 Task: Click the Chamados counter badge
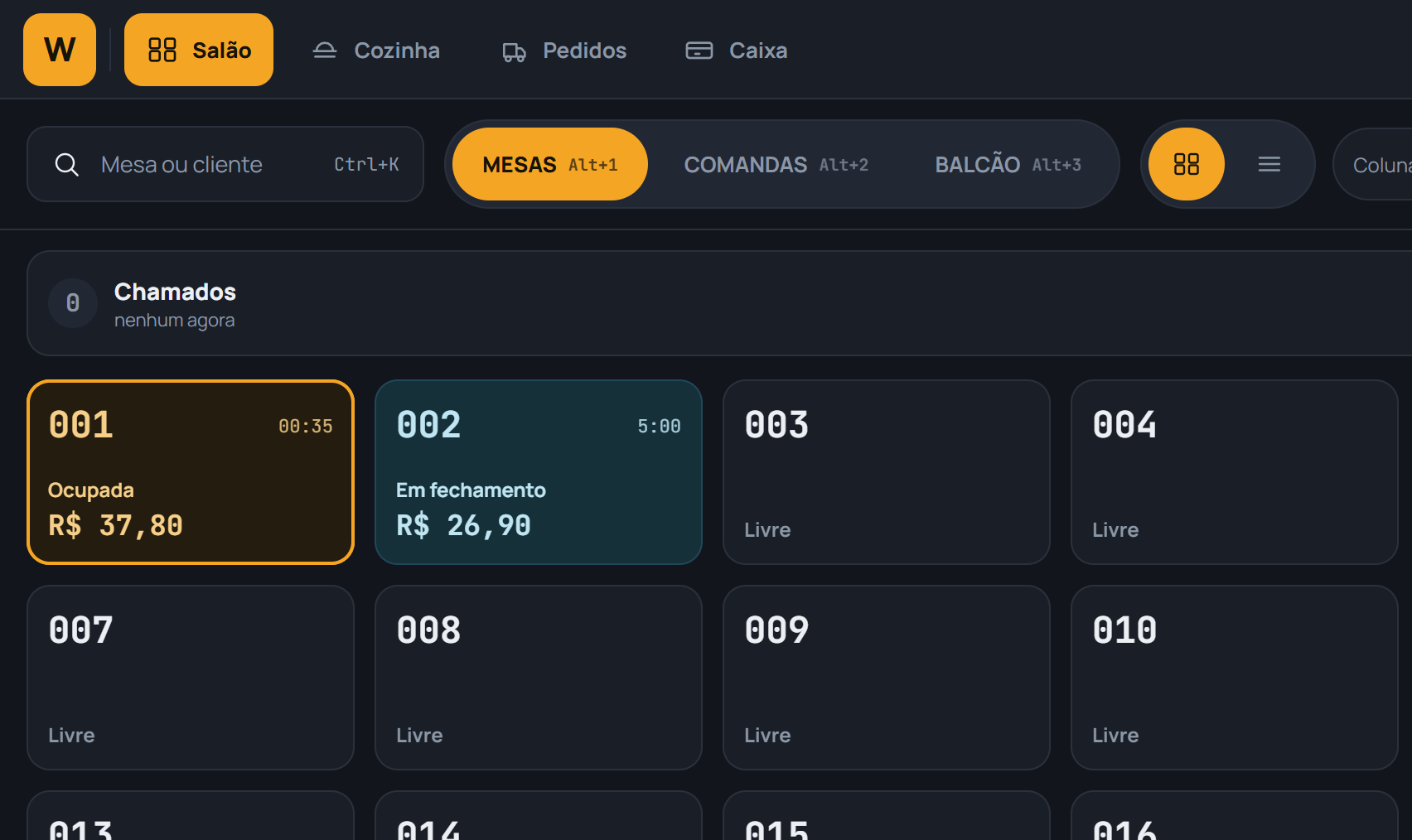[x=73, y=303]
